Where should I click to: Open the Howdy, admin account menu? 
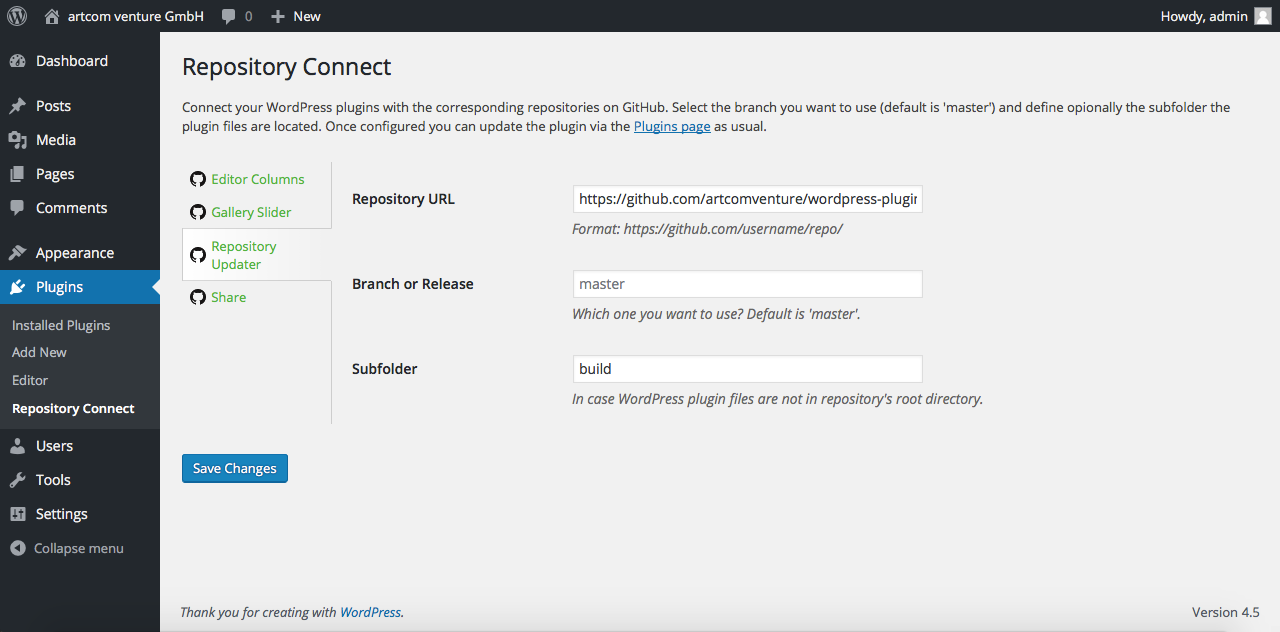click(1216, 16)
